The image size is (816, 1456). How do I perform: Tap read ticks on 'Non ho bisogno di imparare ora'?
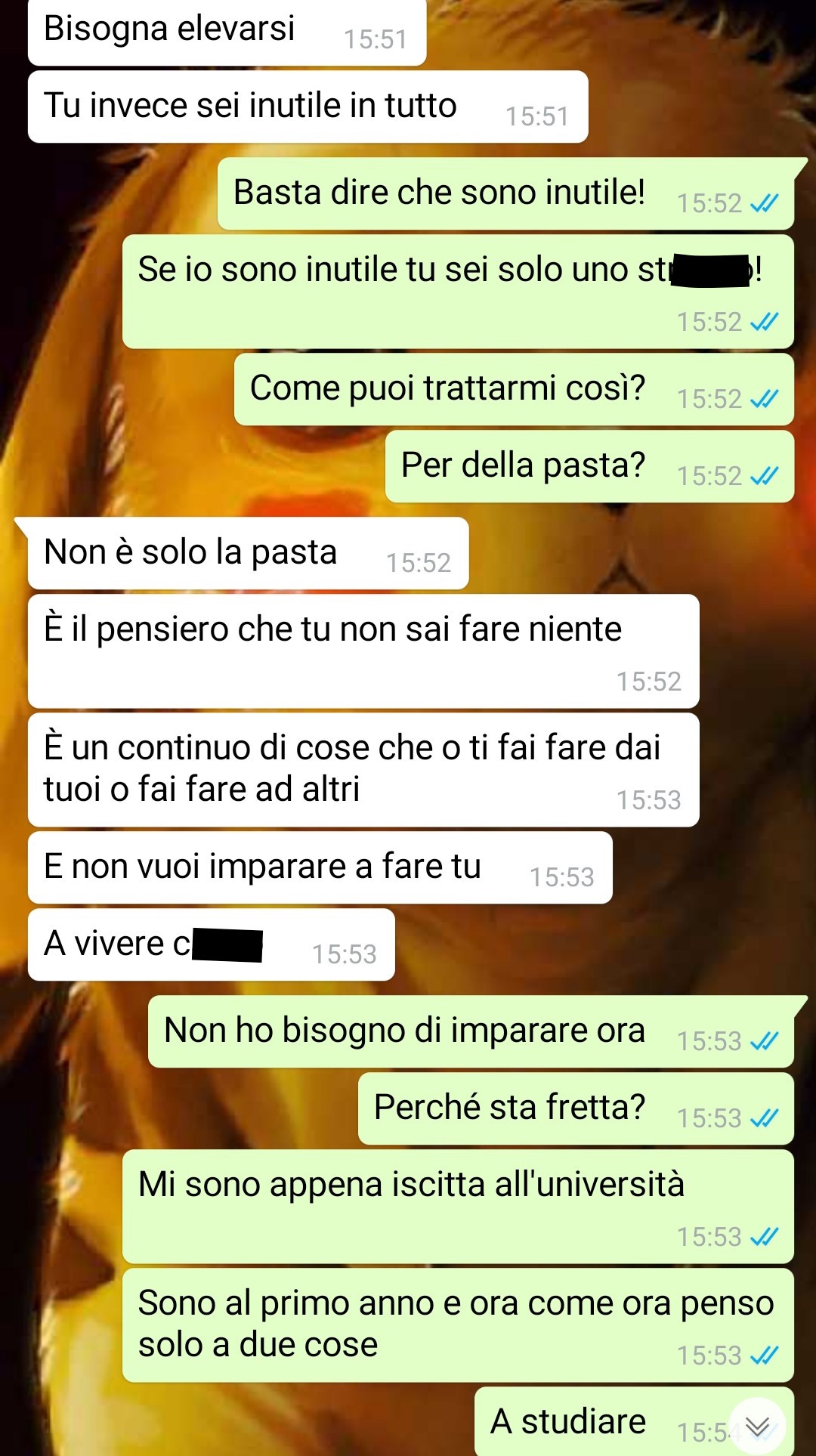point(764,1041)
